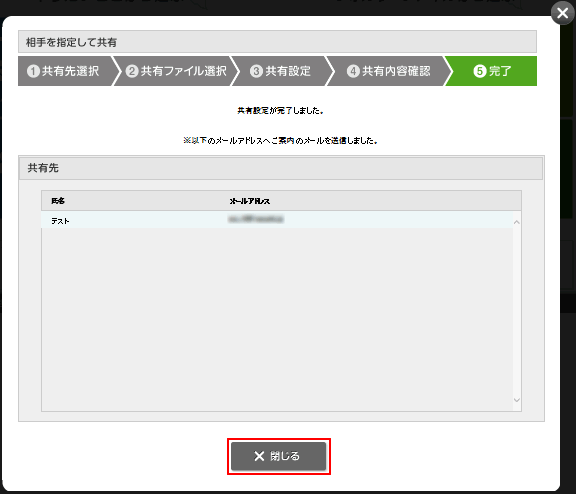
Task: Select step 4 共有内容確認
Action: click(388, 71)
